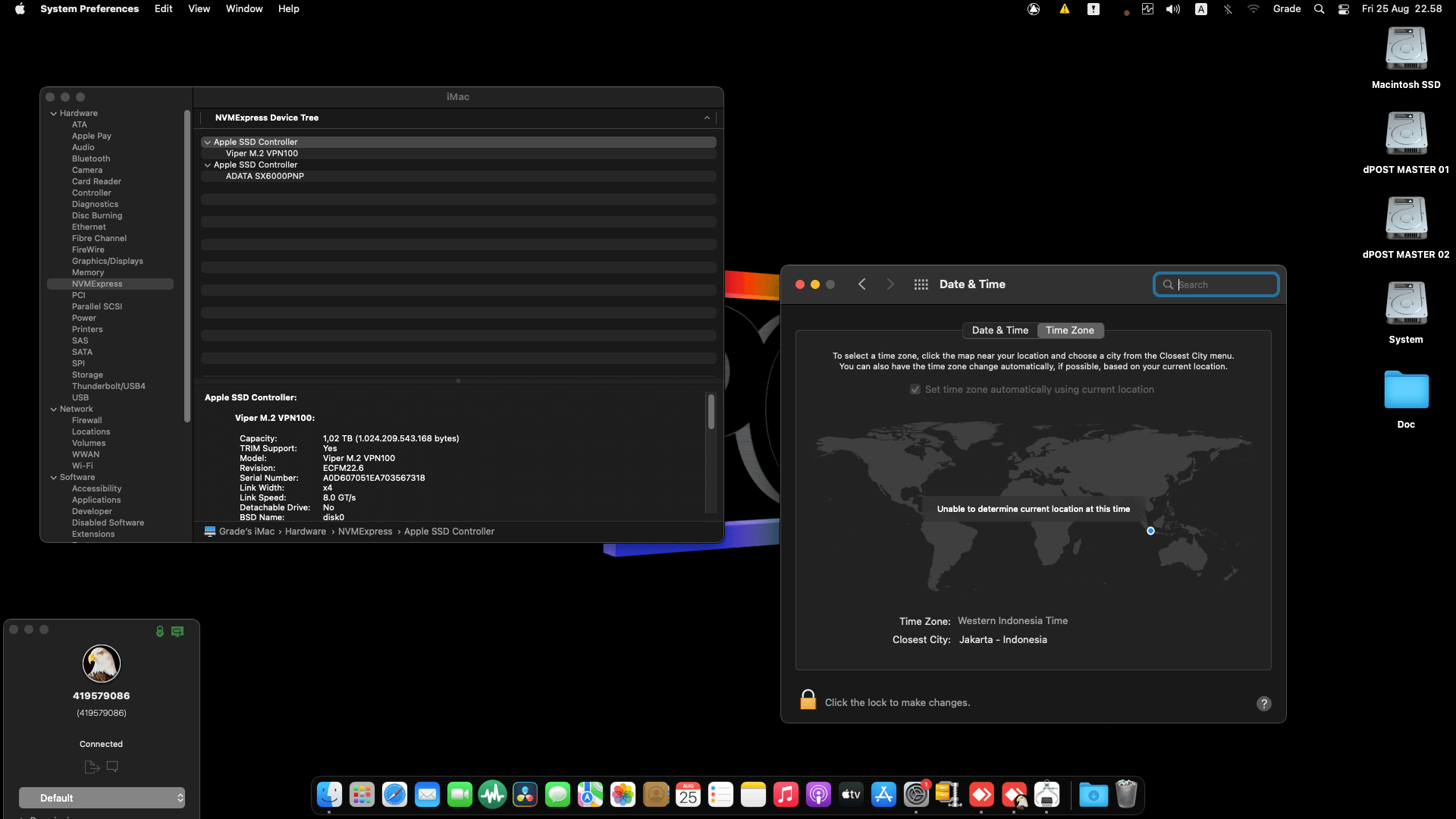Open the Calendar app in the Dock
Image resolution: width=1456 pixels, height=819 pixels.
click(688, 795)
